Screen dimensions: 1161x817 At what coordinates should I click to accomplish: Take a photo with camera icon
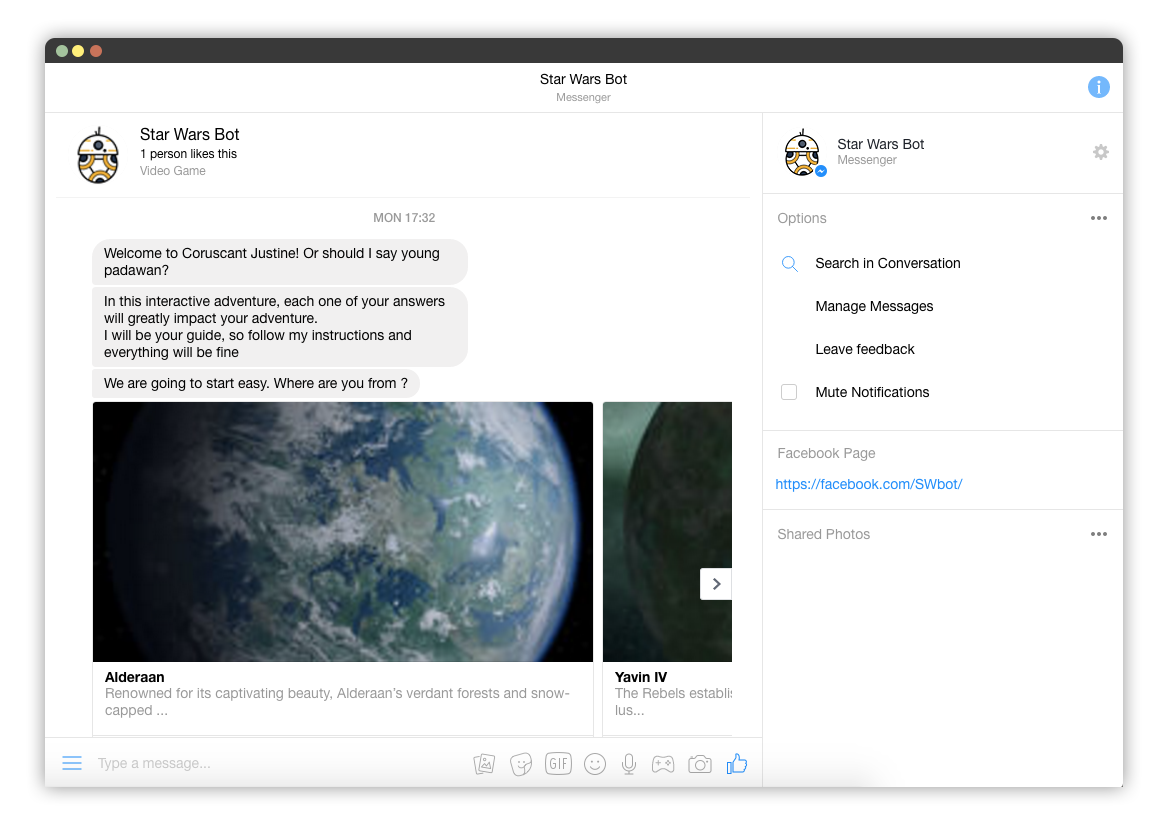click(x=699, y=764)
